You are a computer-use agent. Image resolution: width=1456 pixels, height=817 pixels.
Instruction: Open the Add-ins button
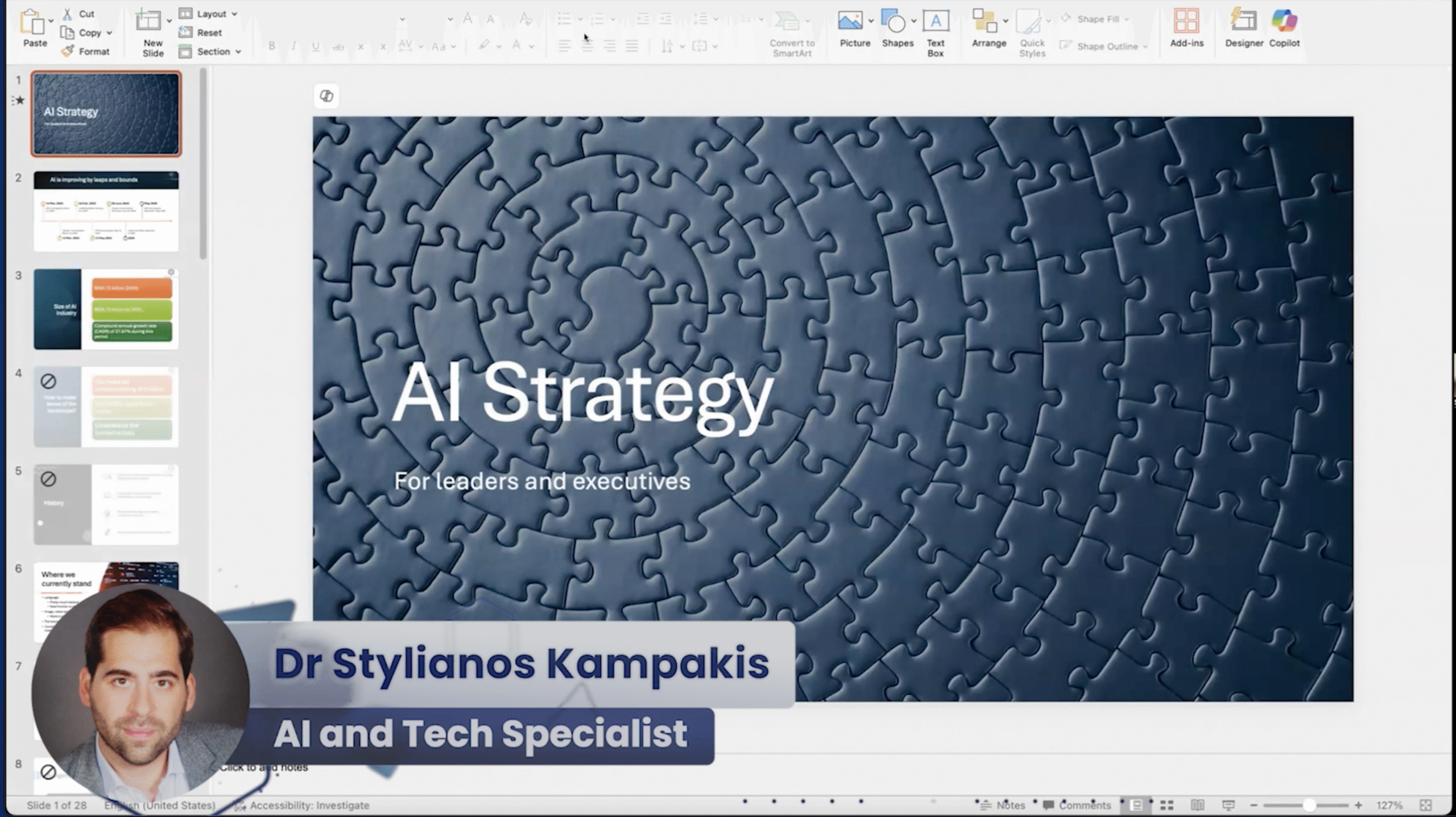tap(1186, 27)
